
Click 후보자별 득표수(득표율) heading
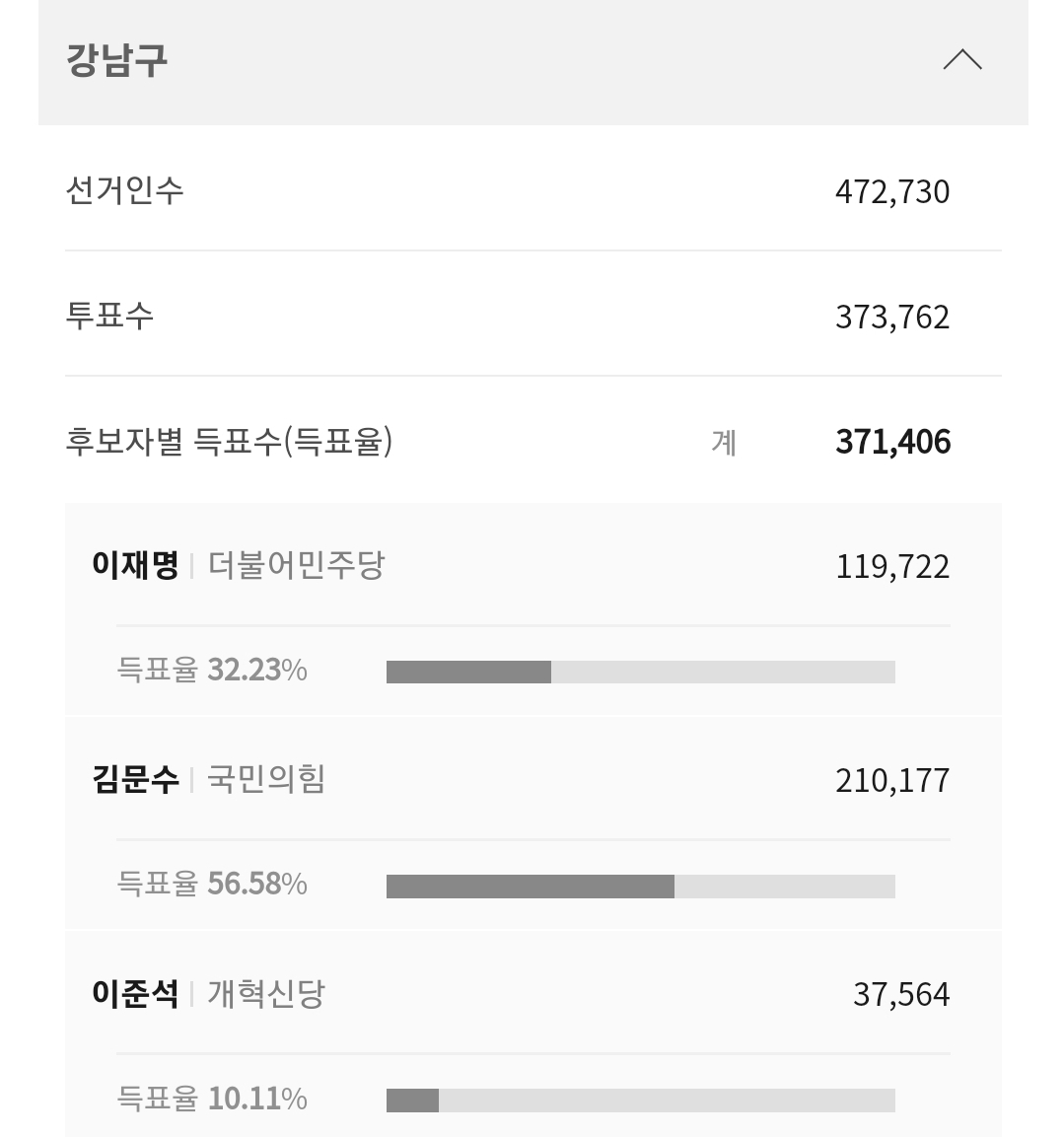(229, 441)
